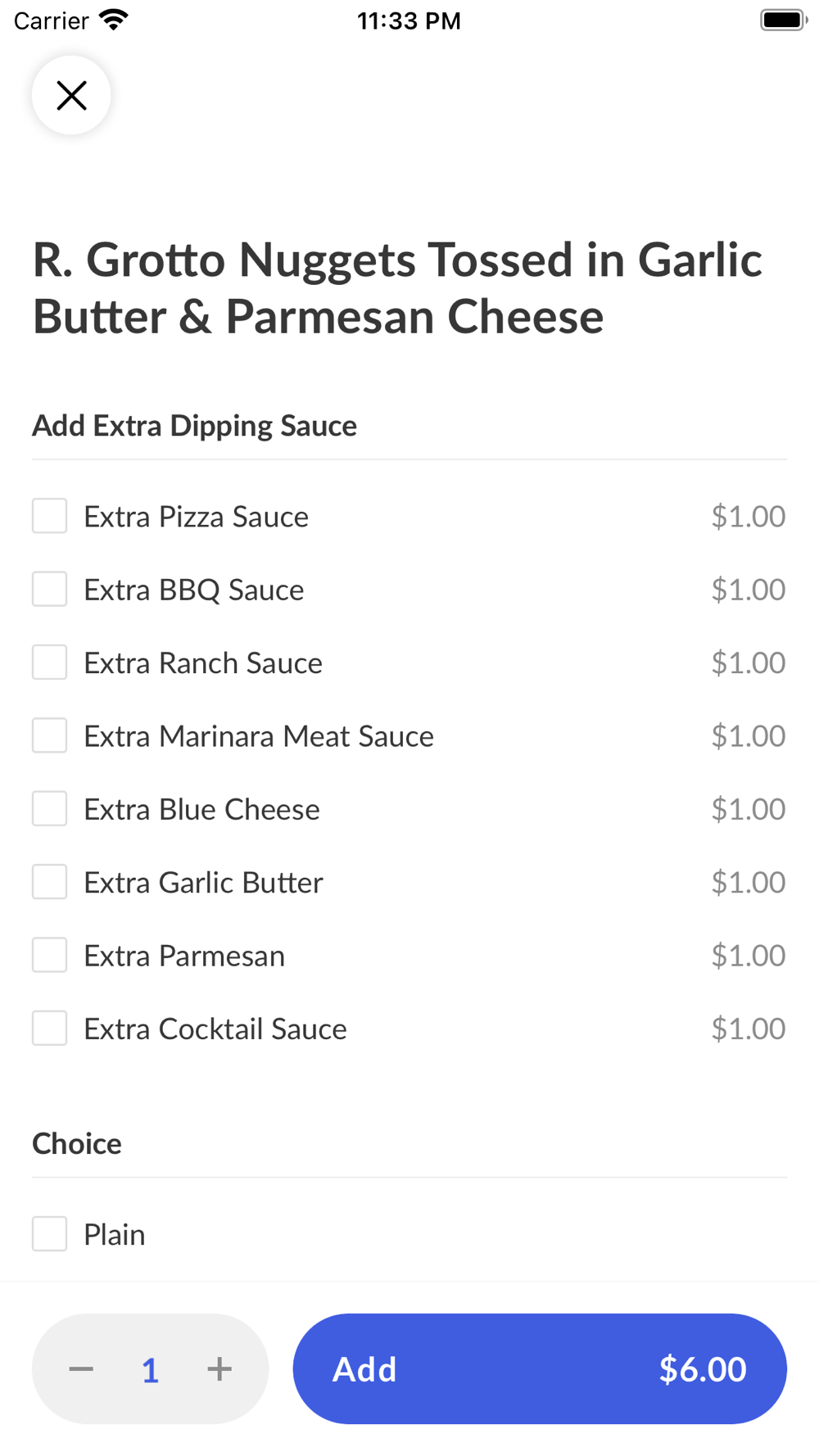The image size is (819, 1456).
Task: Decrease quantity with the minus icon
Action: coord(81,1368)
